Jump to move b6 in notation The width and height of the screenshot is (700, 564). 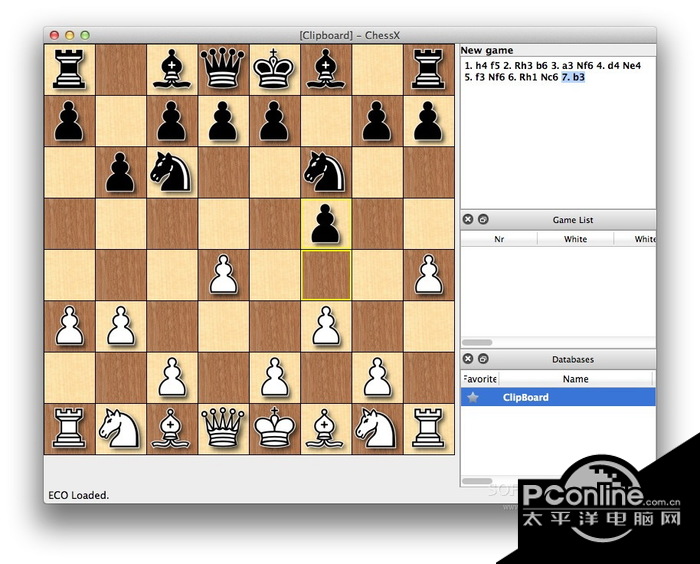click(x=542, y=66)
